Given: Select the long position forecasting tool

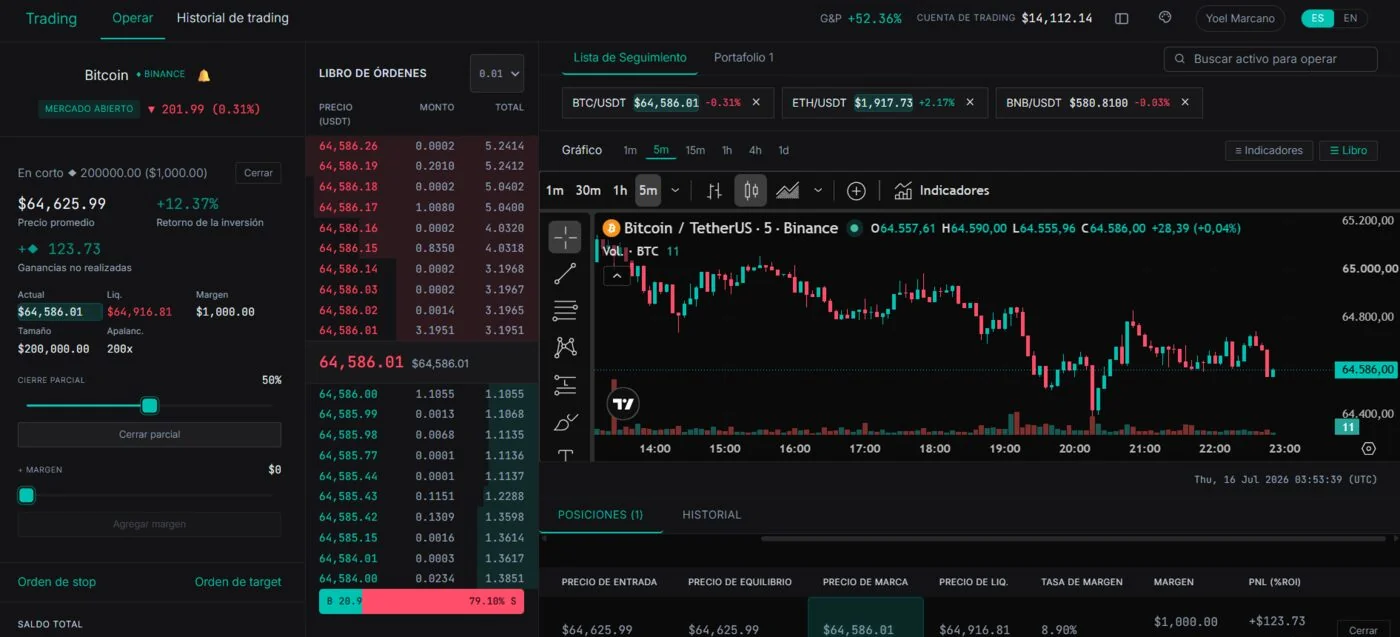Looking at the screenshot, I should 565,384.
